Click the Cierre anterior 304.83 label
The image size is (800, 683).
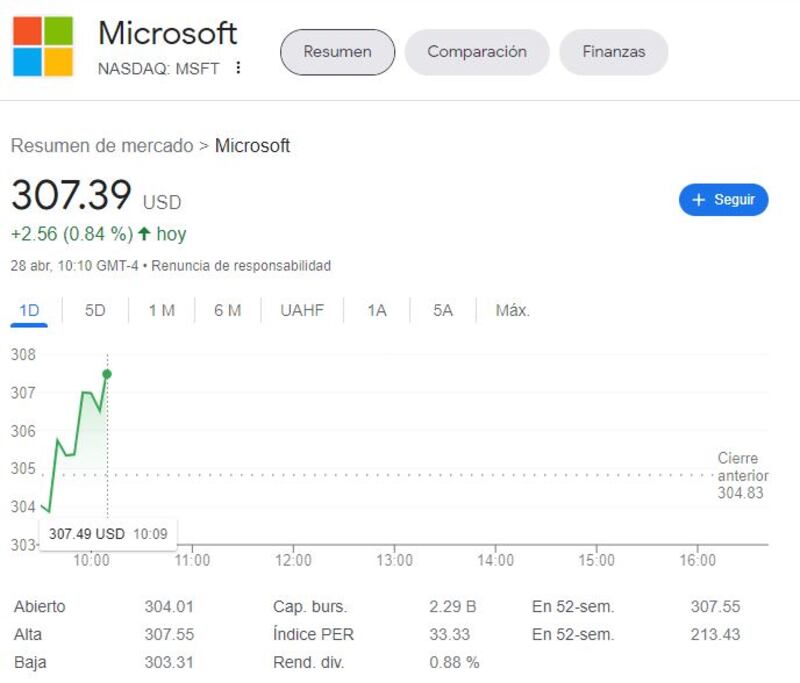point(738,475)
